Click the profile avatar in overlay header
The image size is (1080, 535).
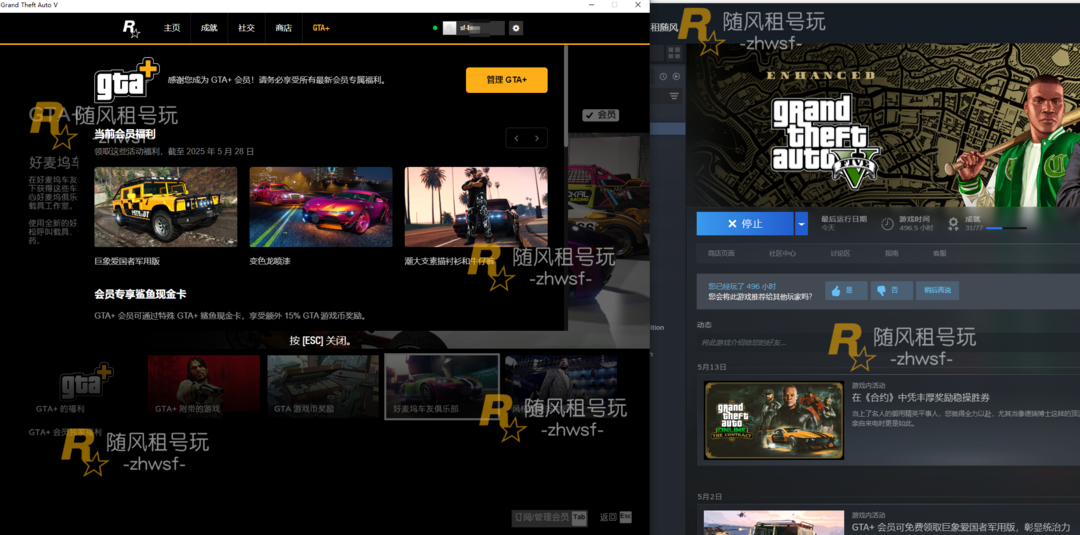click(x=449, y=28)
